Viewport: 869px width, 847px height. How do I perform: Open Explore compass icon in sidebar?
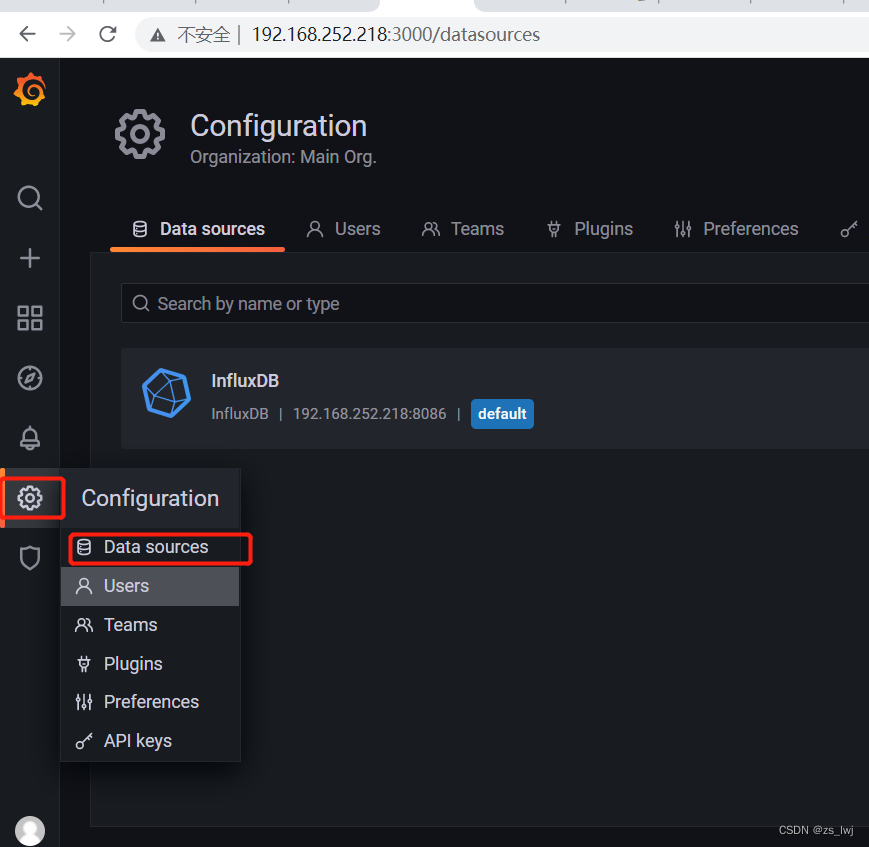tap(30, 378)
